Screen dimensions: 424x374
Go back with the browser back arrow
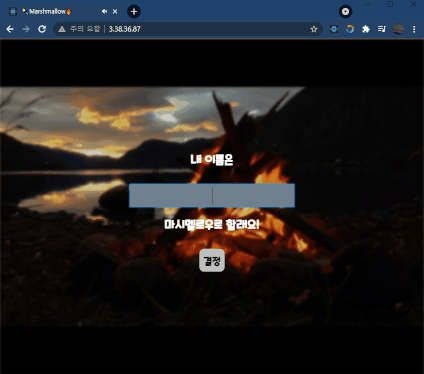pyautogui.click(x=10, y=29)
